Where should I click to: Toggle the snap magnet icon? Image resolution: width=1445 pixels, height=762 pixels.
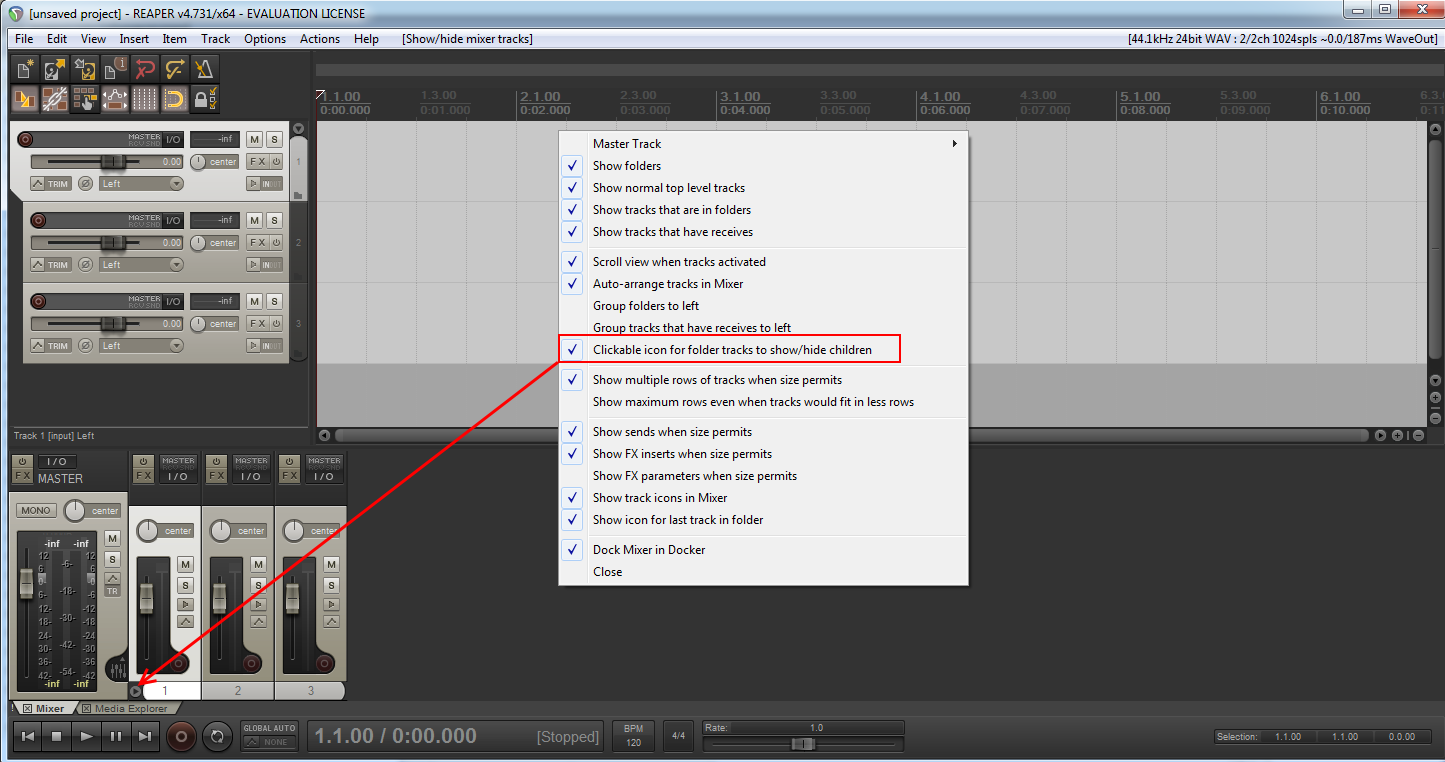pyautogui.click(x=175, y=99)
